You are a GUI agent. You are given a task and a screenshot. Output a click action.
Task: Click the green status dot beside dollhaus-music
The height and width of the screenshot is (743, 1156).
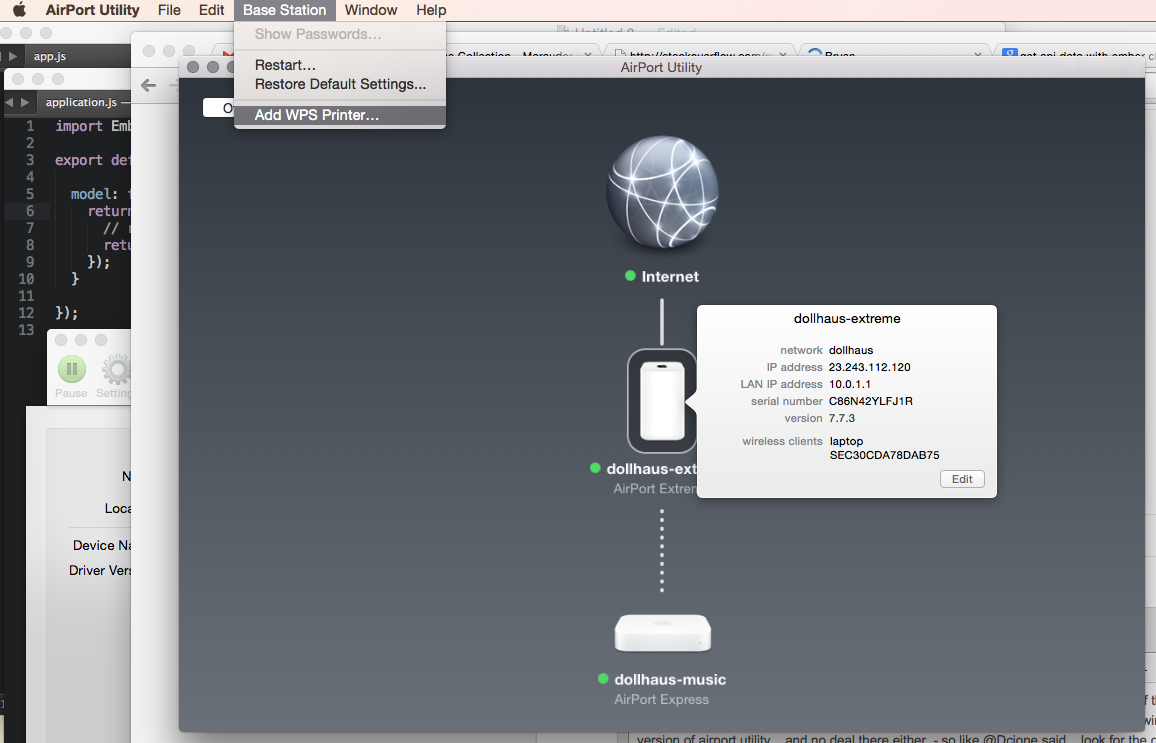click(603, 679)
